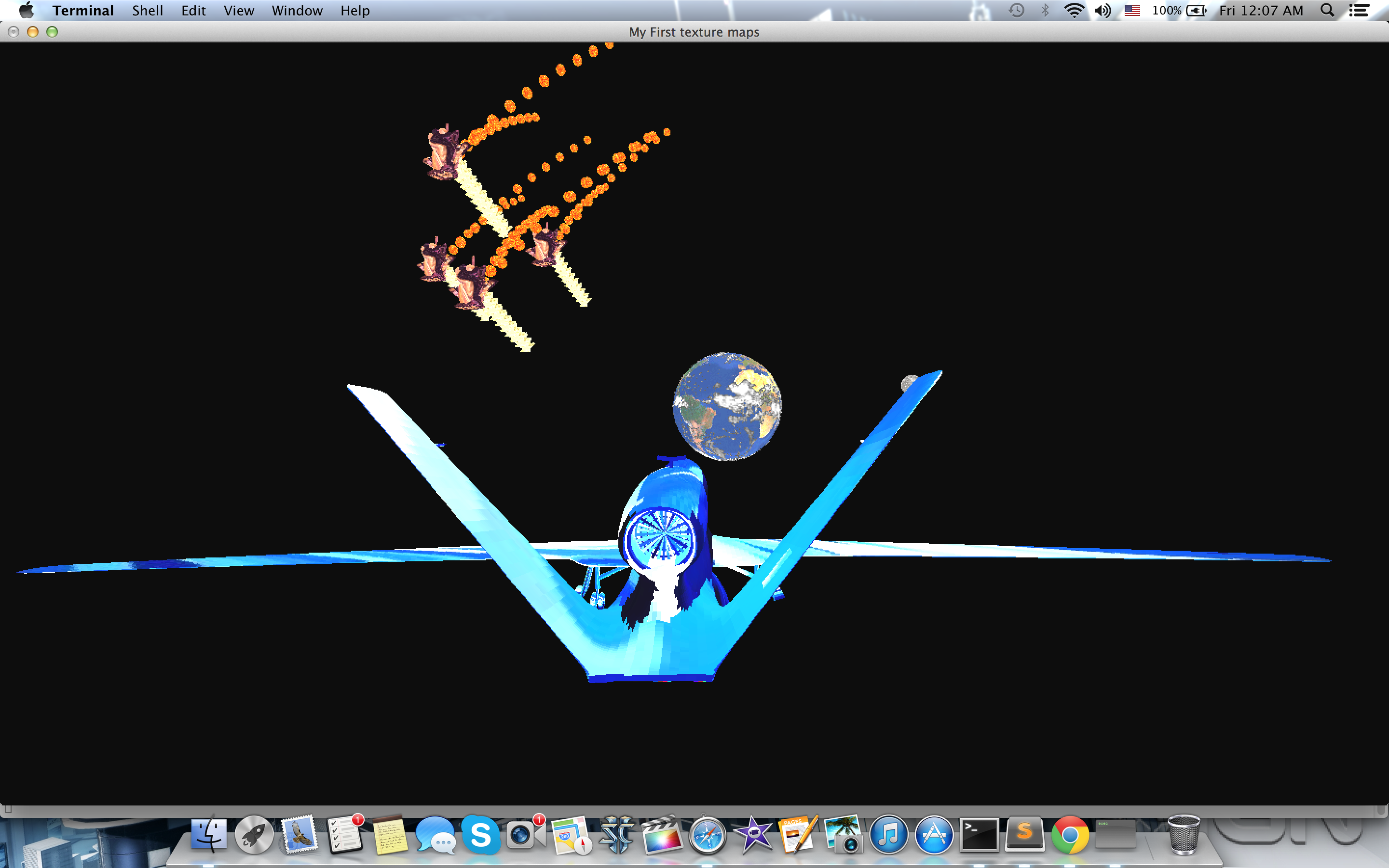Image resolution: width=1389 pixels, height=868 pixels.
Task: Open Mail from the Dock
Action: (299, 834)
